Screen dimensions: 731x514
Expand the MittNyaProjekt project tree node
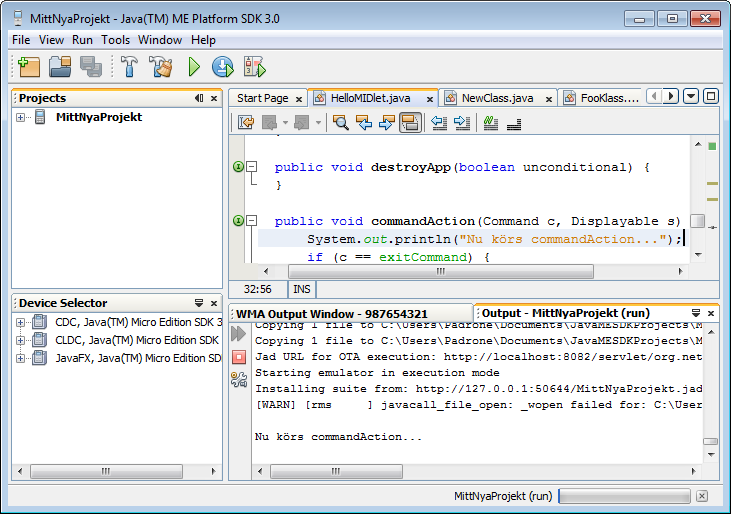point(20,117)
